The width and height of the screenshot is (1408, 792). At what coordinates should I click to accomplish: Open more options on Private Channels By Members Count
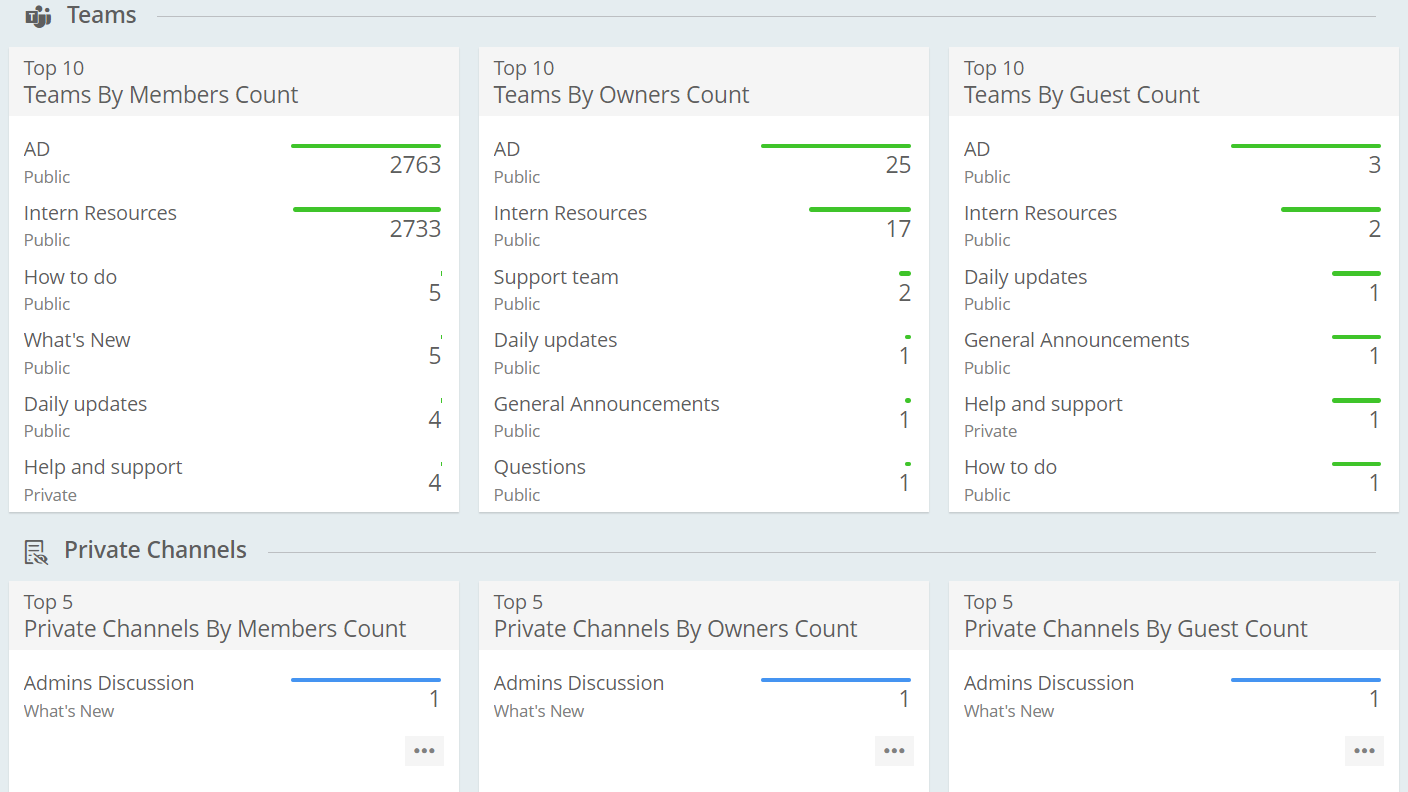coord(424,750)
